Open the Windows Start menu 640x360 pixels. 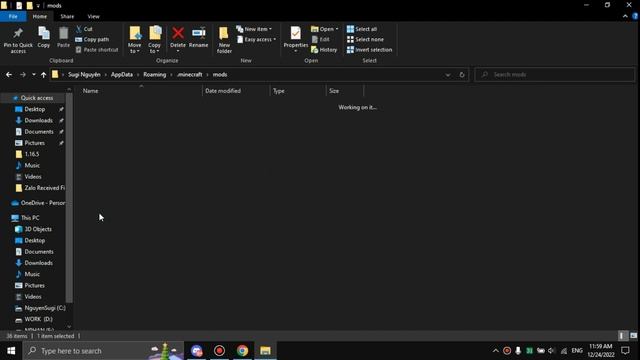click(11, 351)
